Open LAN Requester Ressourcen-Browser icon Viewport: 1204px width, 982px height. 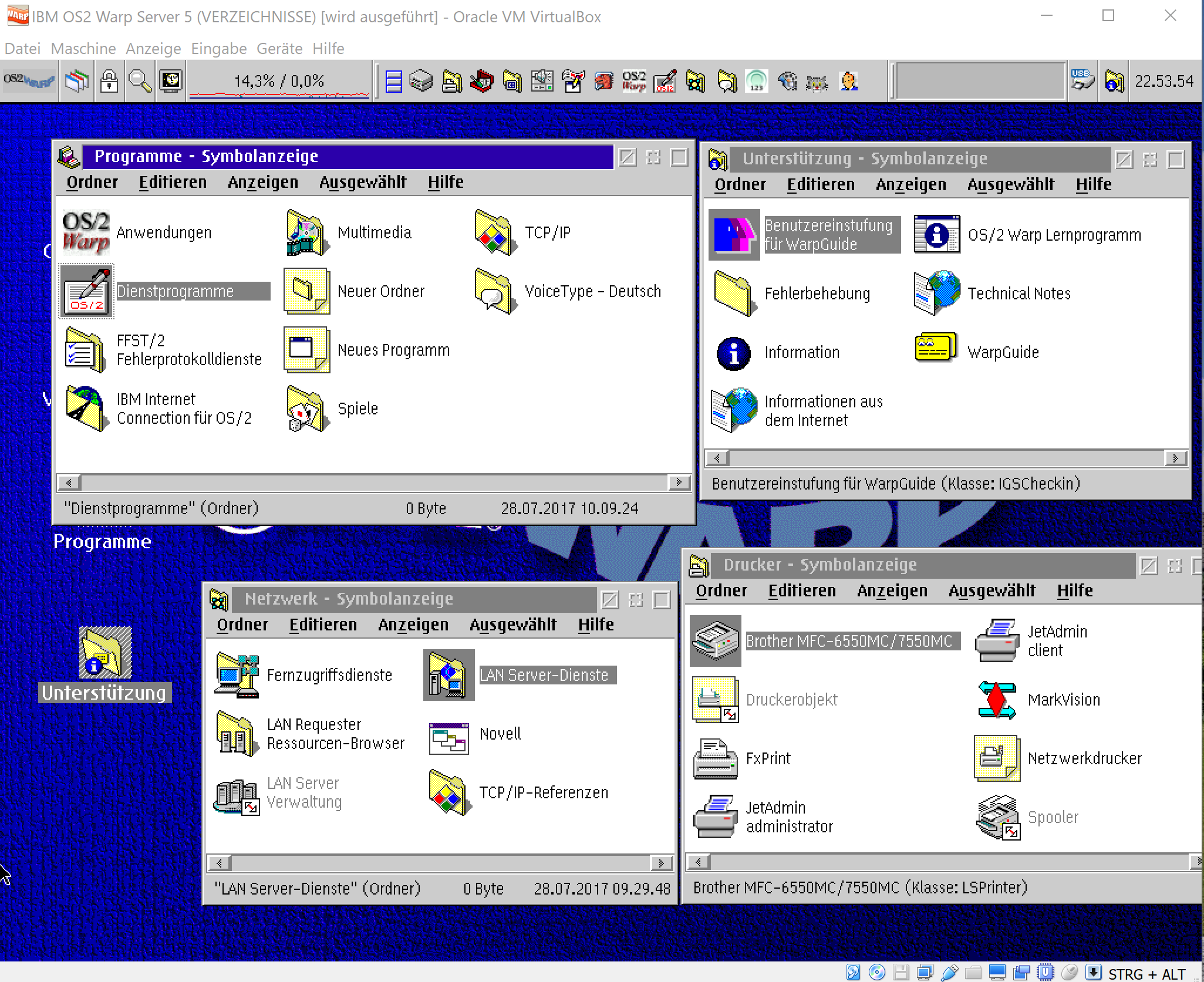point(237,734)
